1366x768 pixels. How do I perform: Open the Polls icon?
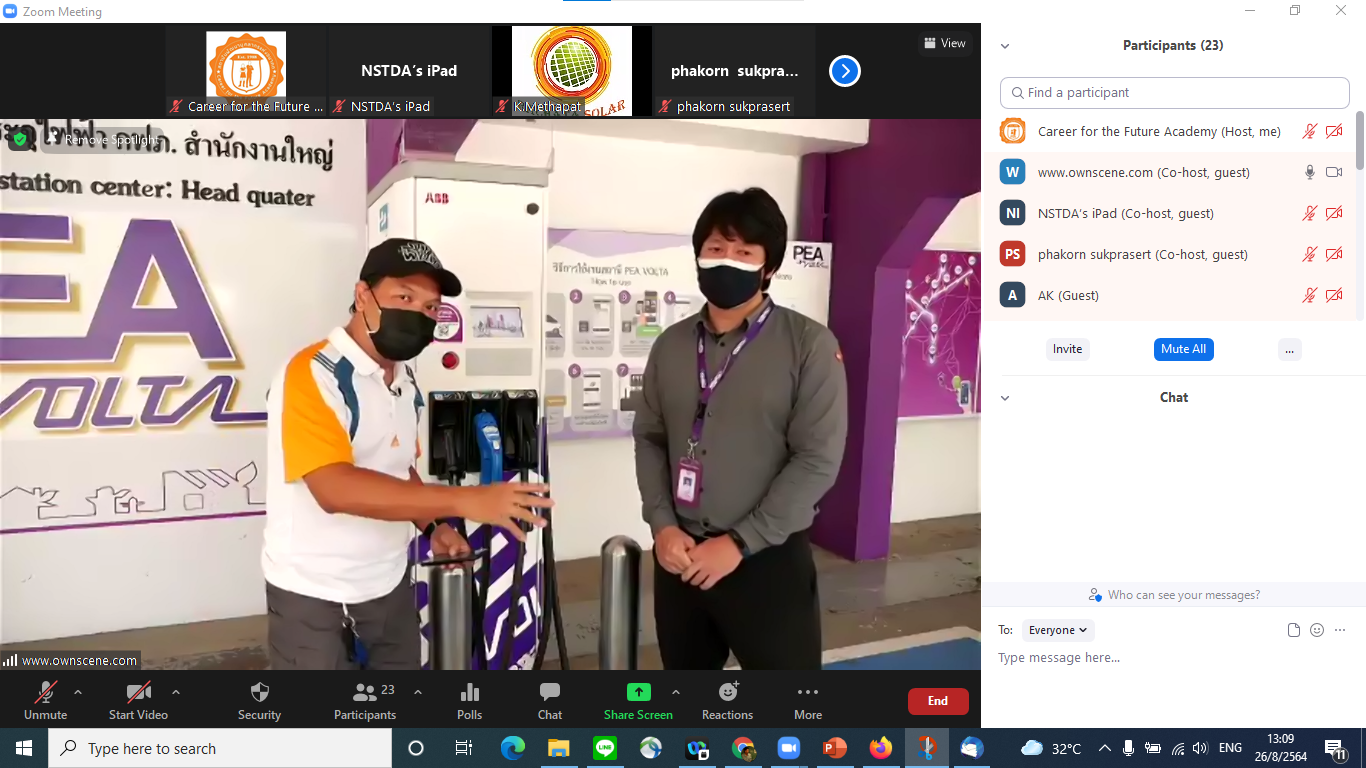point(469,693)
